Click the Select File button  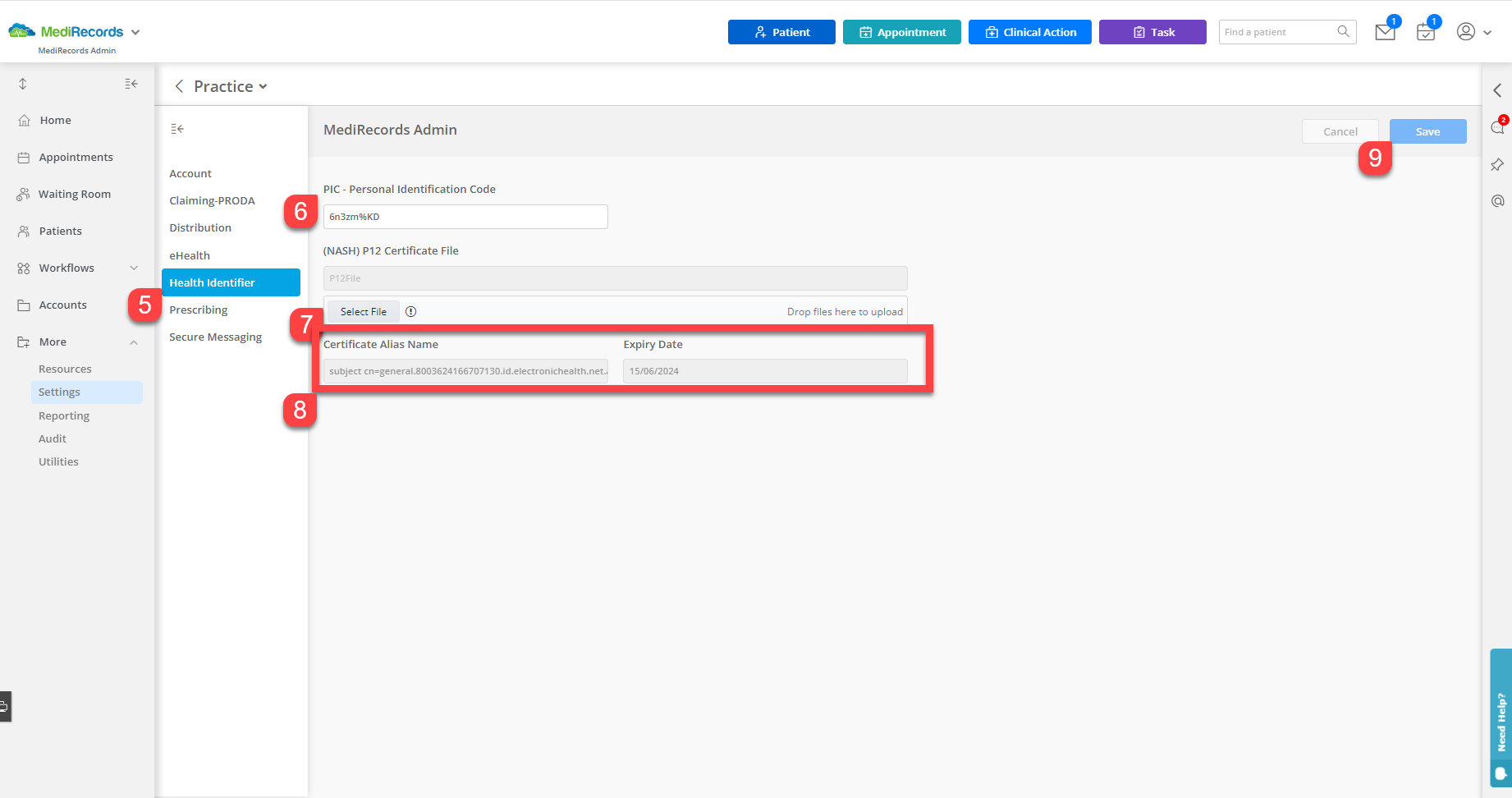[x=363, y=311]
